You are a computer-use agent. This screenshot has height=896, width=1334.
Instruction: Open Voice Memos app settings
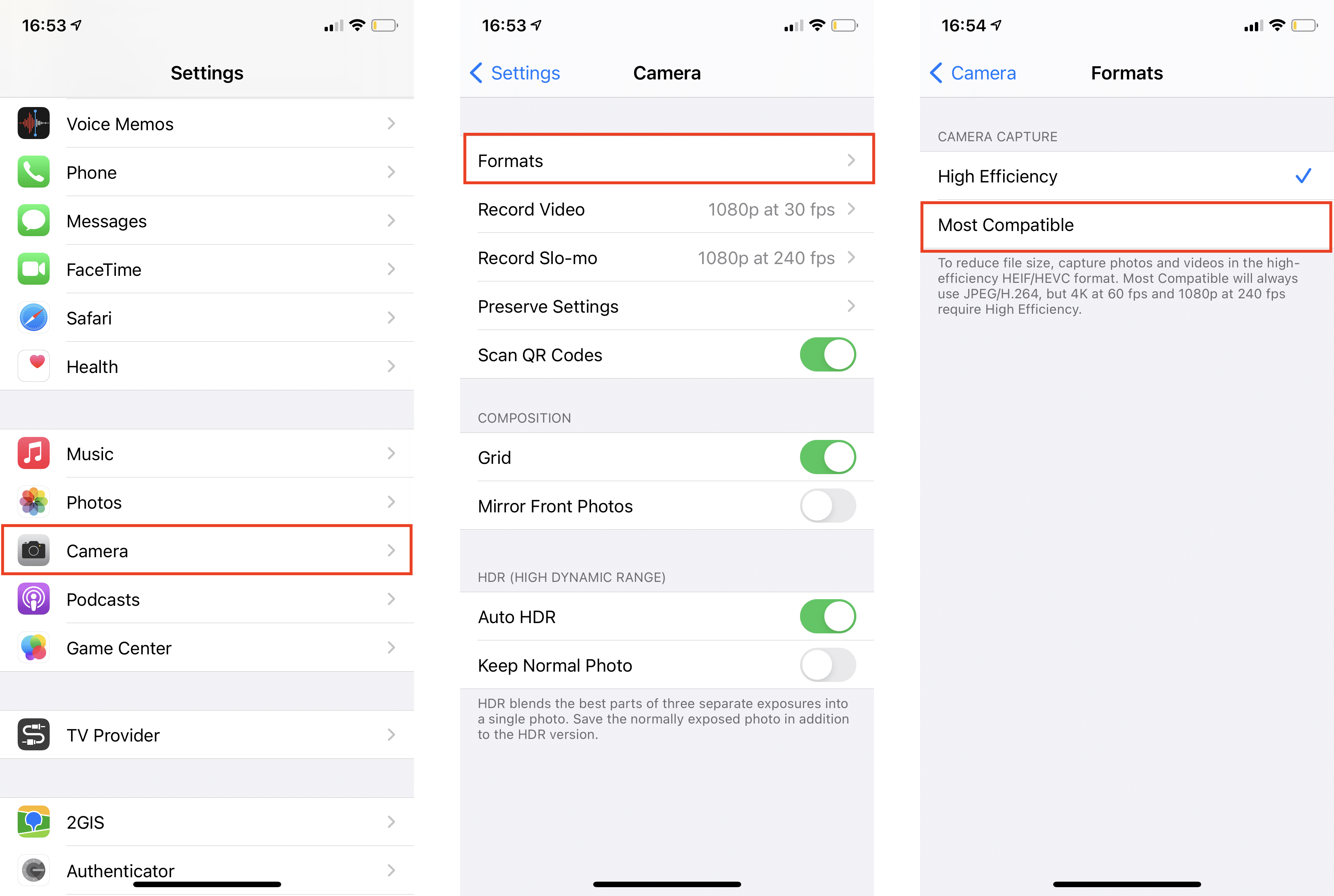click(x=206, y=123)
